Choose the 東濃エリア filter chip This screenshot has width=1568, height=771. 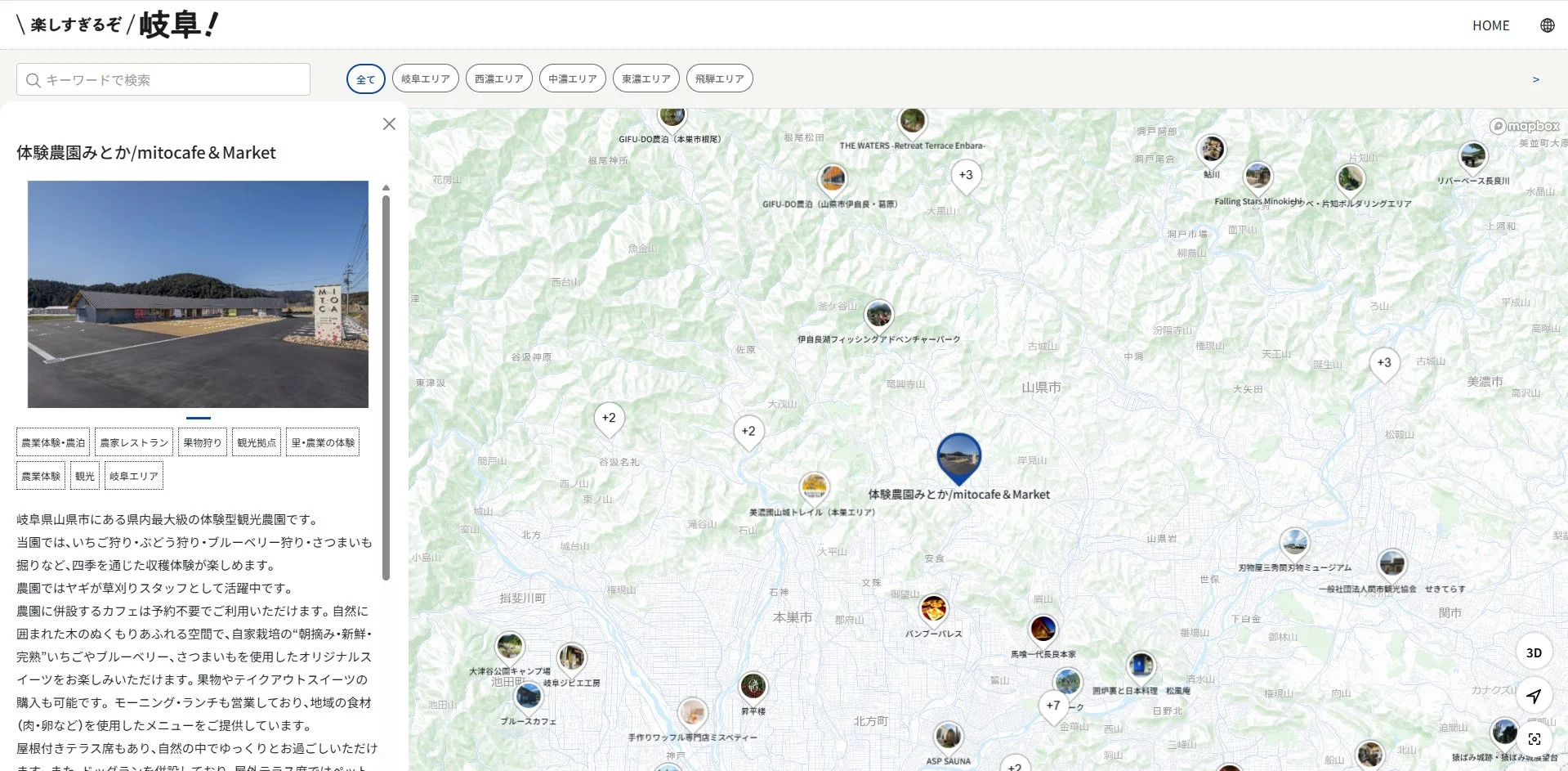646,78
